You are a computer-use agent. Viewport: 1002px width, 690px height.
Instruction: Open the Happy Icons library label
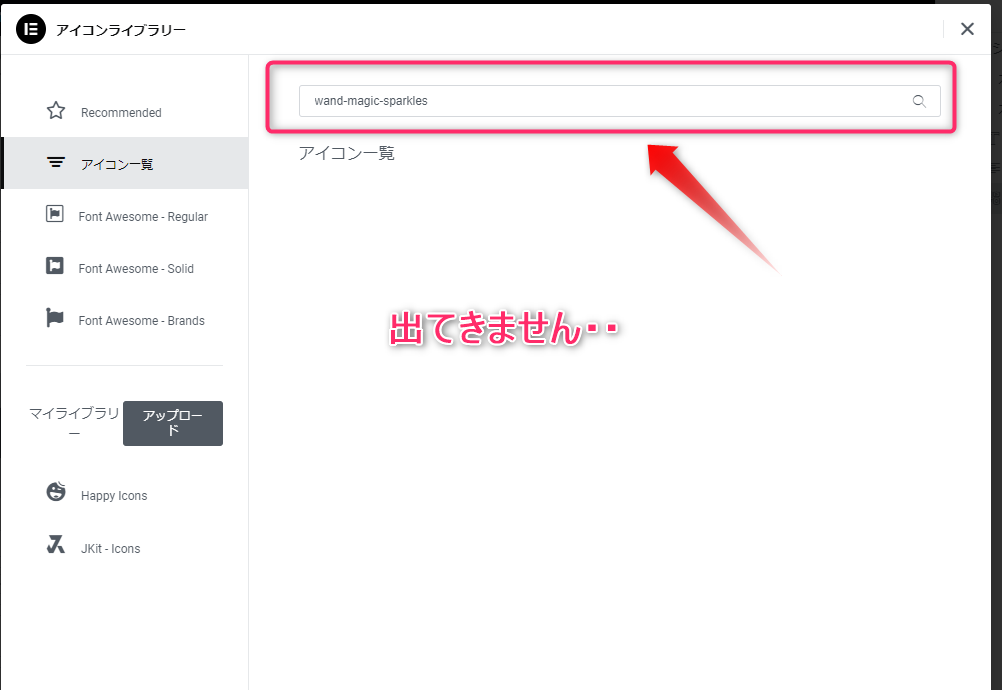pyautogui.click(x=114, y=496)
